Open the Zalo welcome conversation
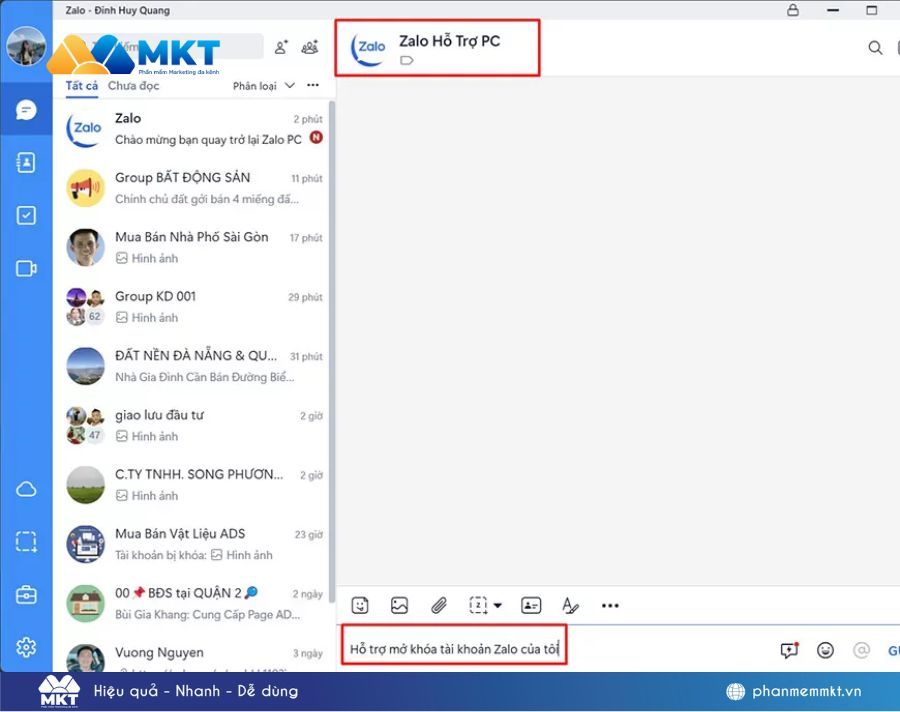Image resolution: width=900 pixels, height=712 pixels. 192,129
